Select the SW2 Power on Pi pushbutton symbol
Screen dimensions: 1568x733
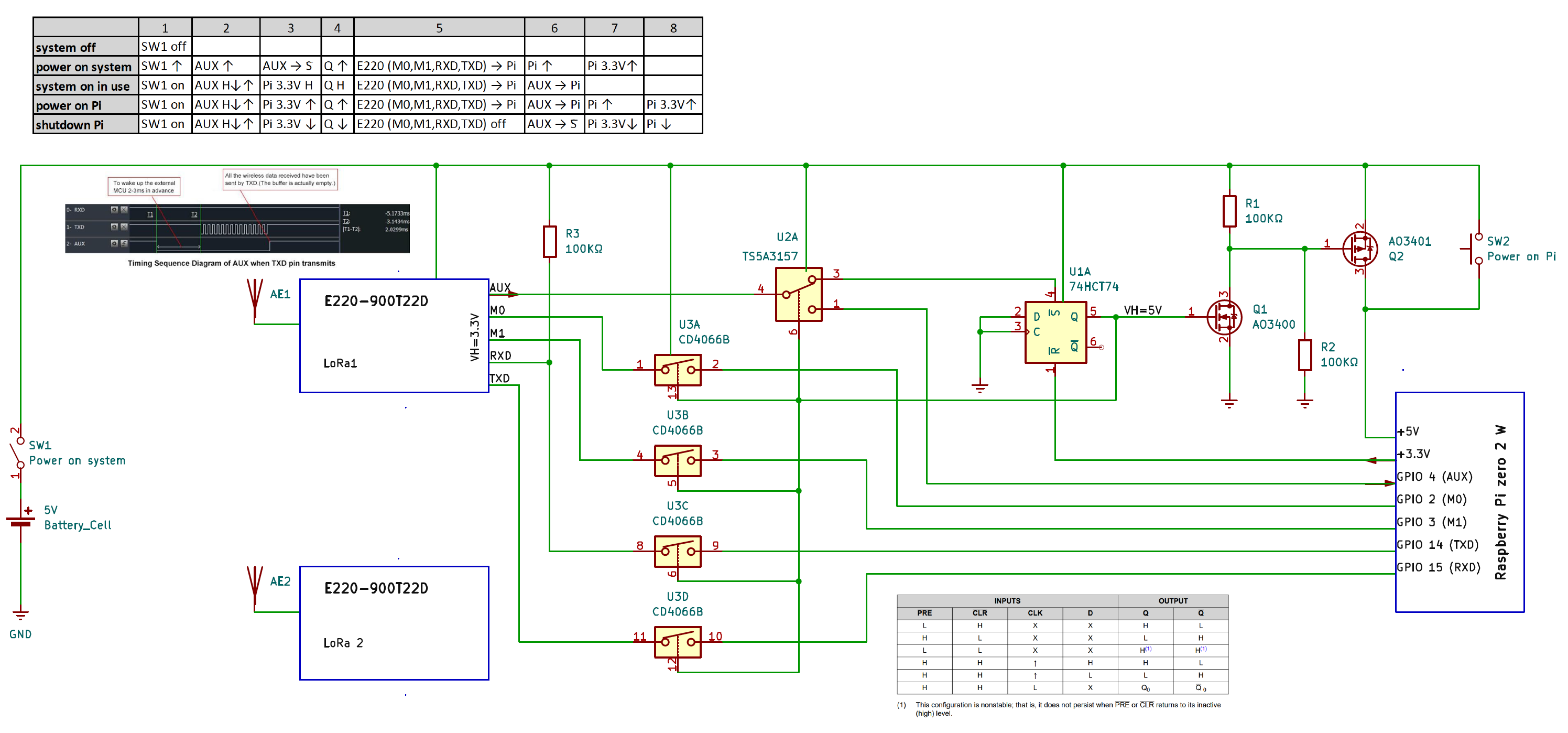[1475, 249]
